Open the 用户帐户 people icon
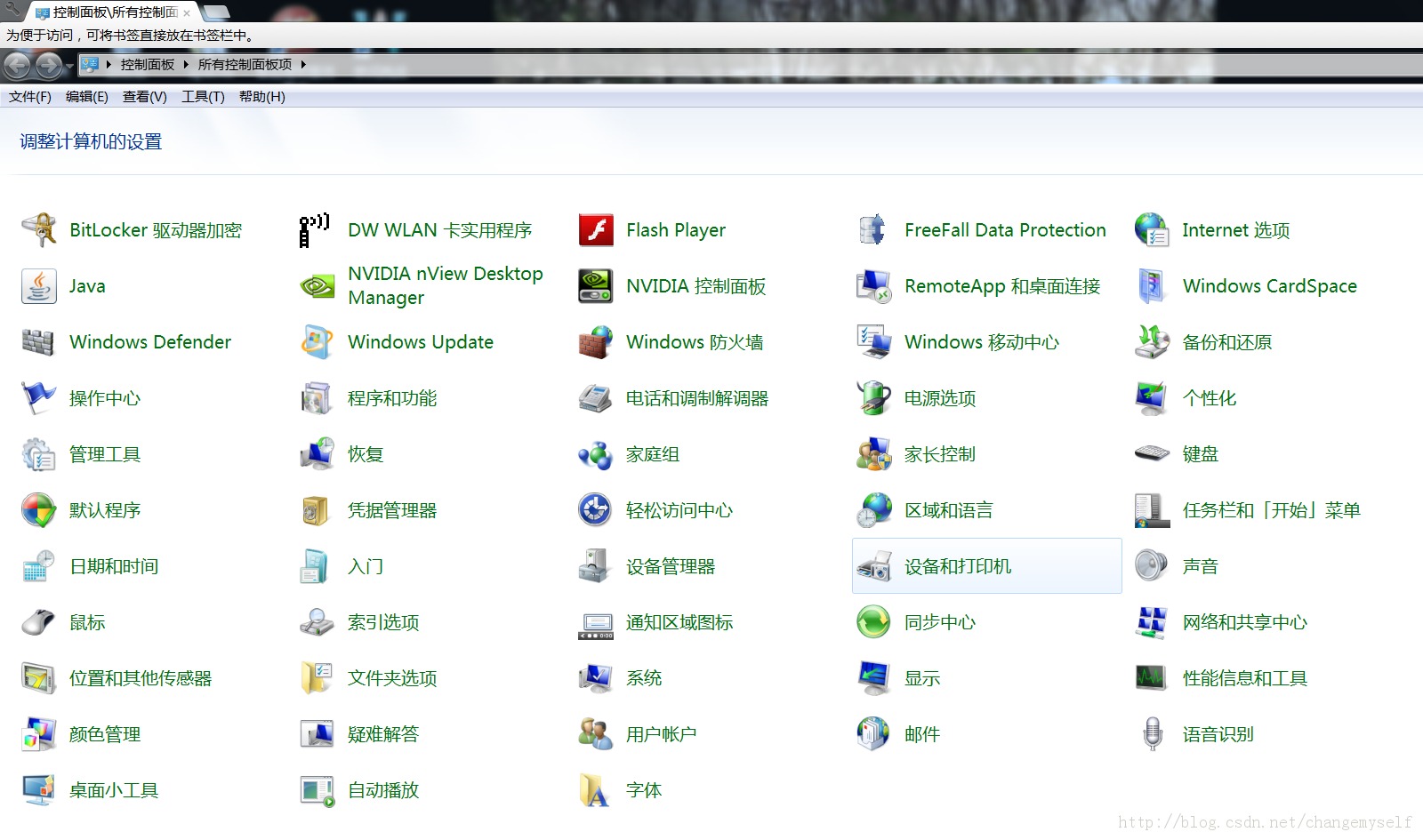This screenshot has height=840, width=1423. (596, 734)
